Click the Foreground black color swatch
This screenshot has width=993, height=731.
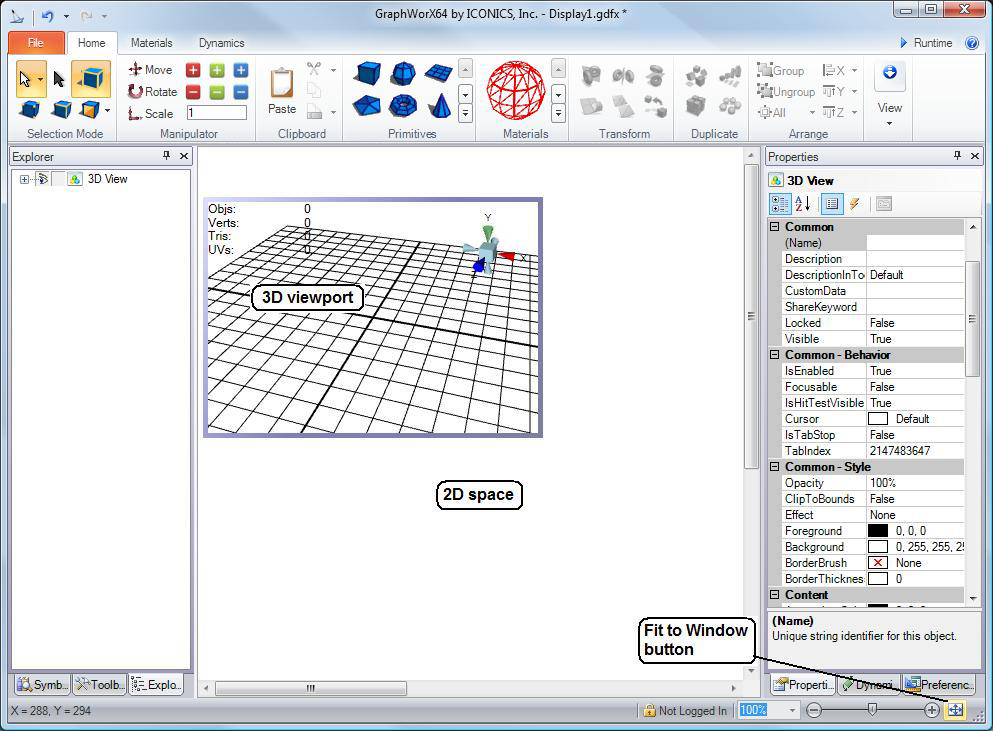coord(877,531)
